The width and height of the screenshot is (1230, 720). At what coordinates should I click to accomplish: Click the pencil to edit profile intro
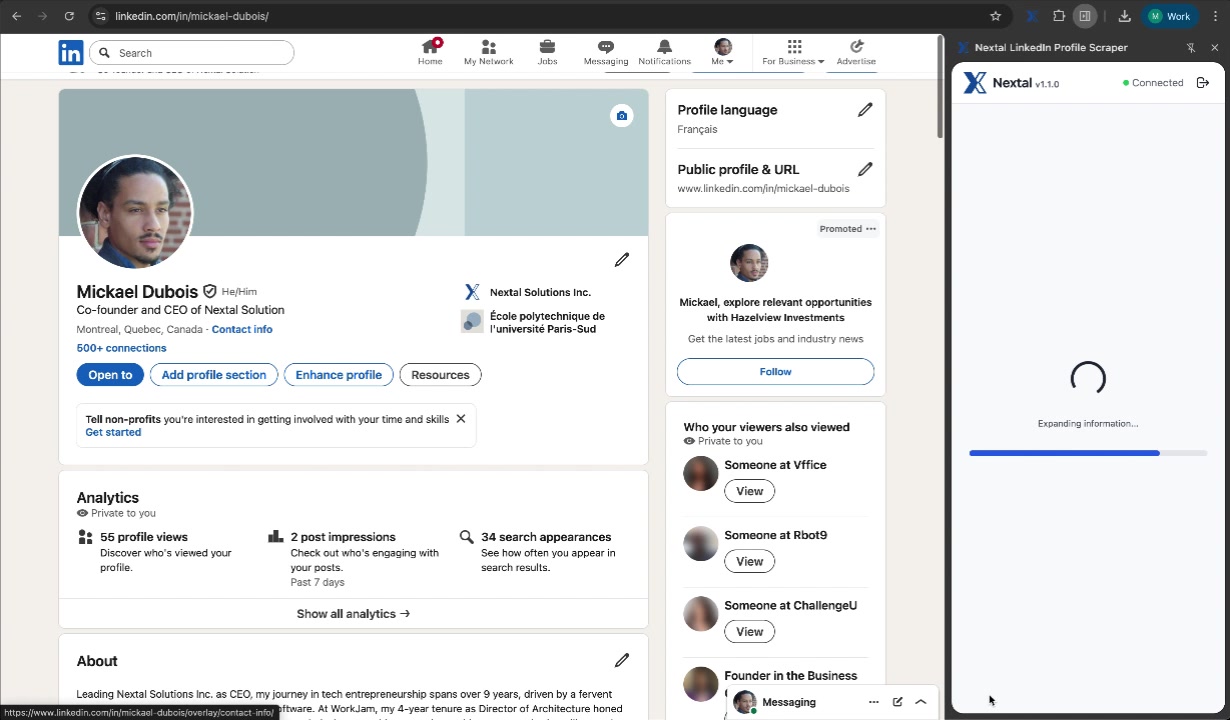(621, 260)
